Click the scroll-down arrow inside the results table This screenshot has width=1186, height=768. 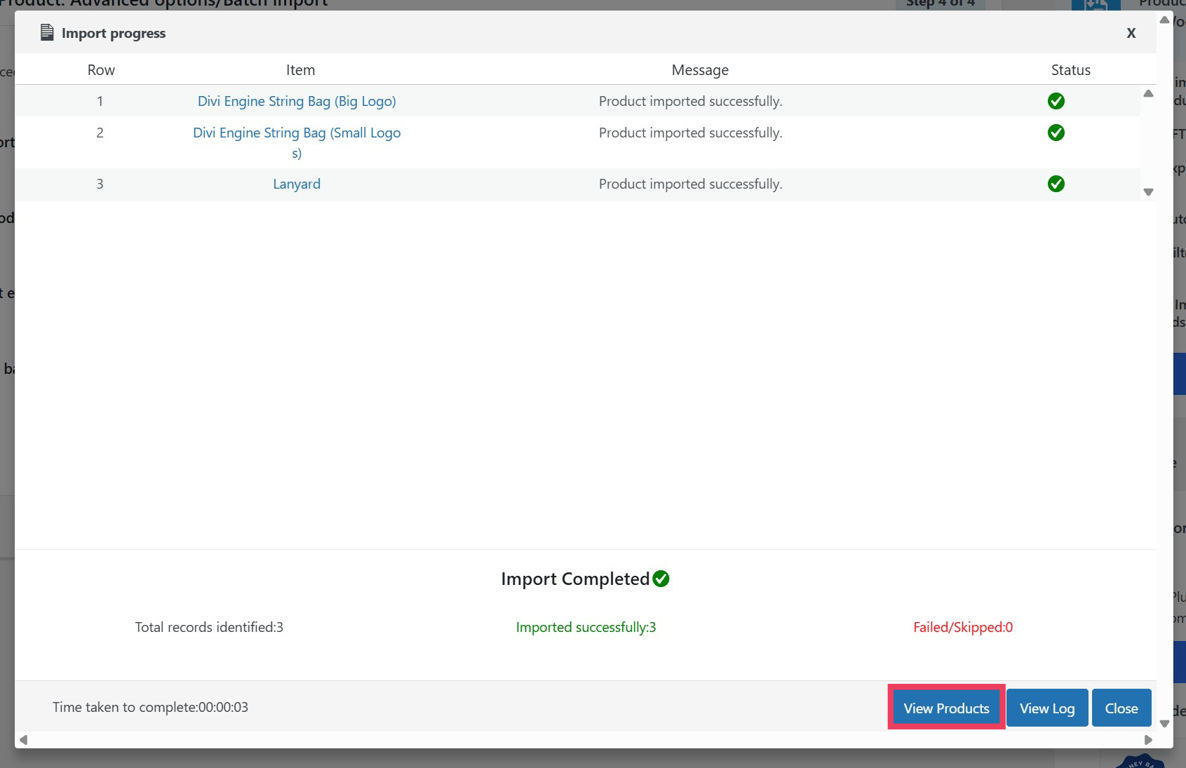tap(1148, 191)
